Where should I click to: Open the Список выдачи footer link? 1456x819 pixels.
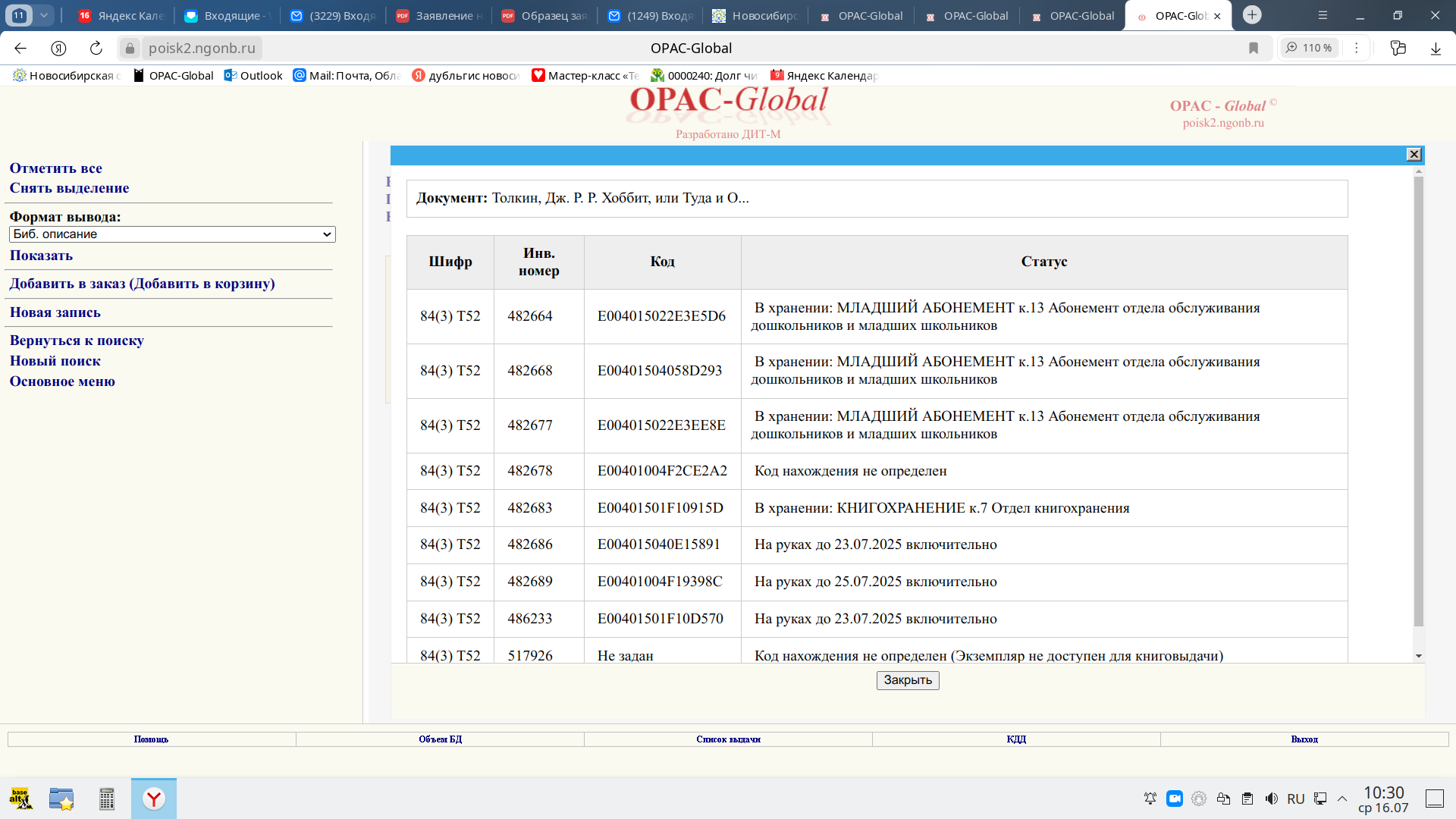click(728, 739)
